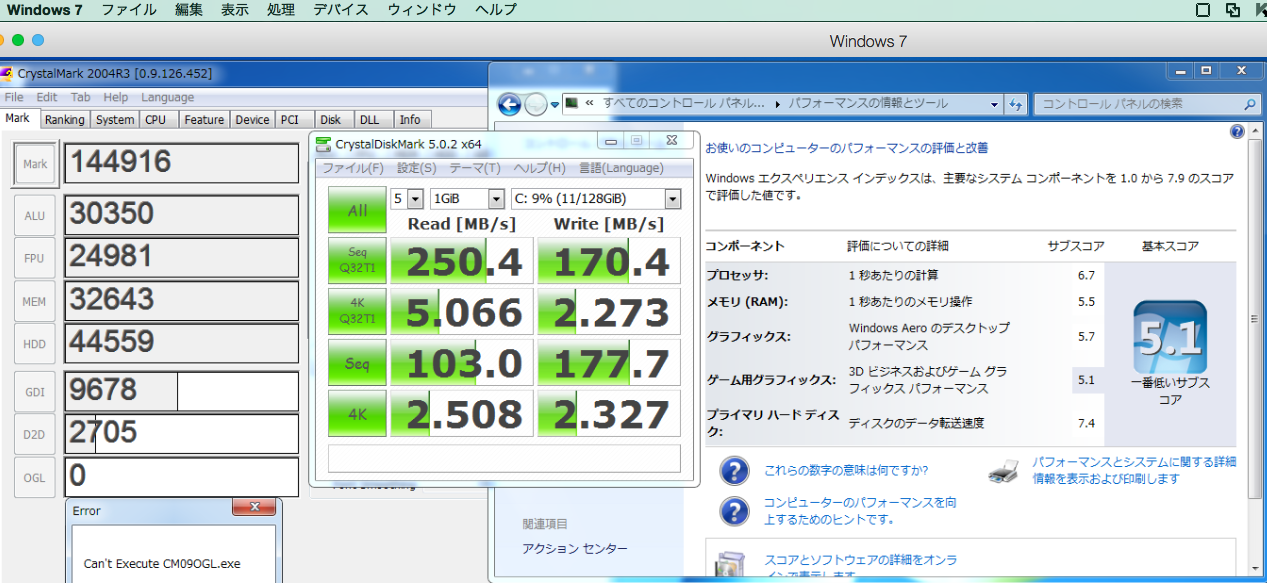Open テーマ(T) menu in CrystalDiskMark

pyautogui.click(x=474, y=168)
